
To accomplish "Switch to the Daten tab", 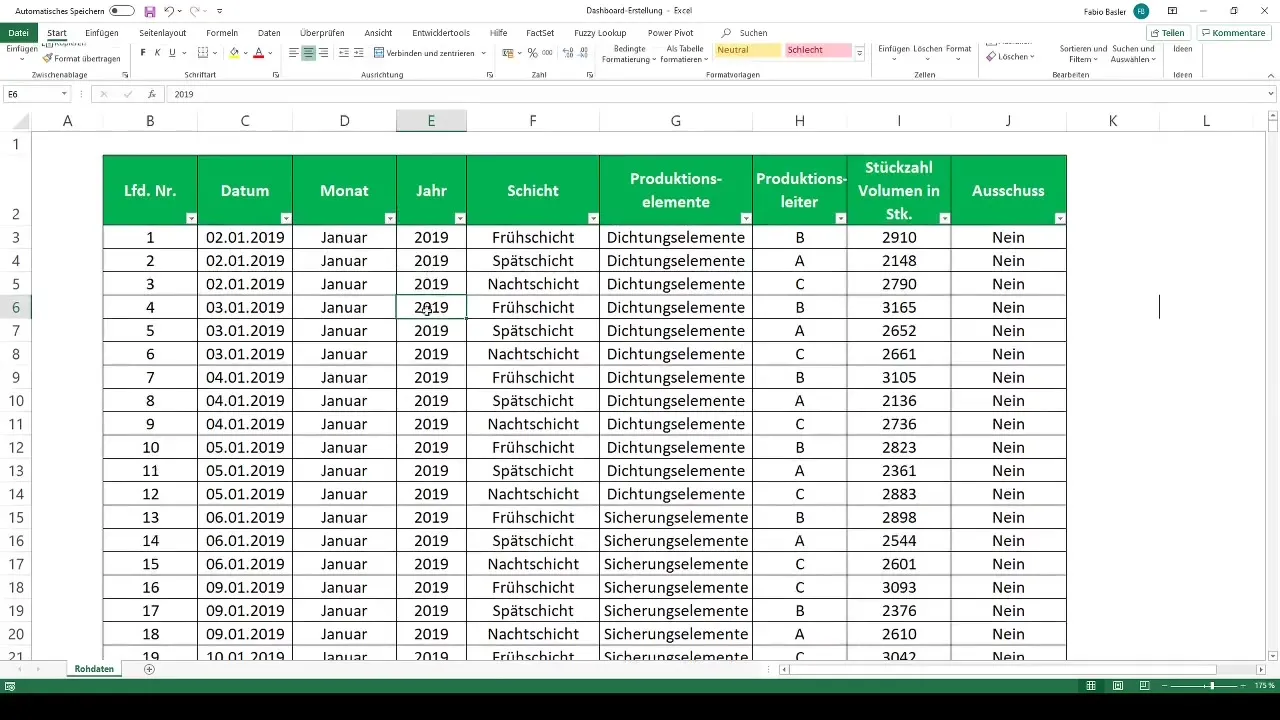I will click(269, 33).
